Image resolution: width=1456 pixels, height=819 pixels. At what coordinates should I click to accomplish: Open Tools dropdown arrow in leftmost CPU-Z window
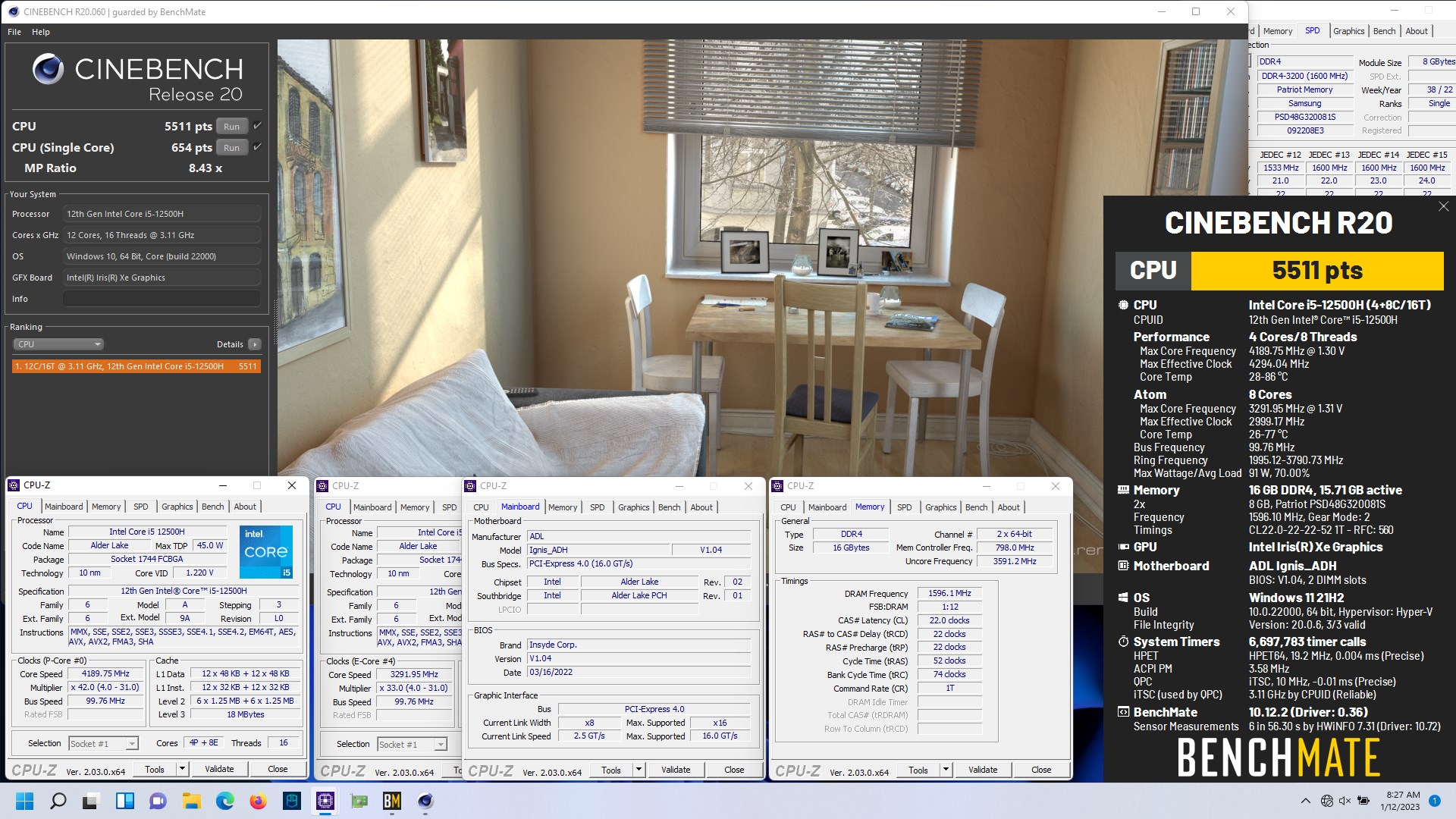point(182,769)
